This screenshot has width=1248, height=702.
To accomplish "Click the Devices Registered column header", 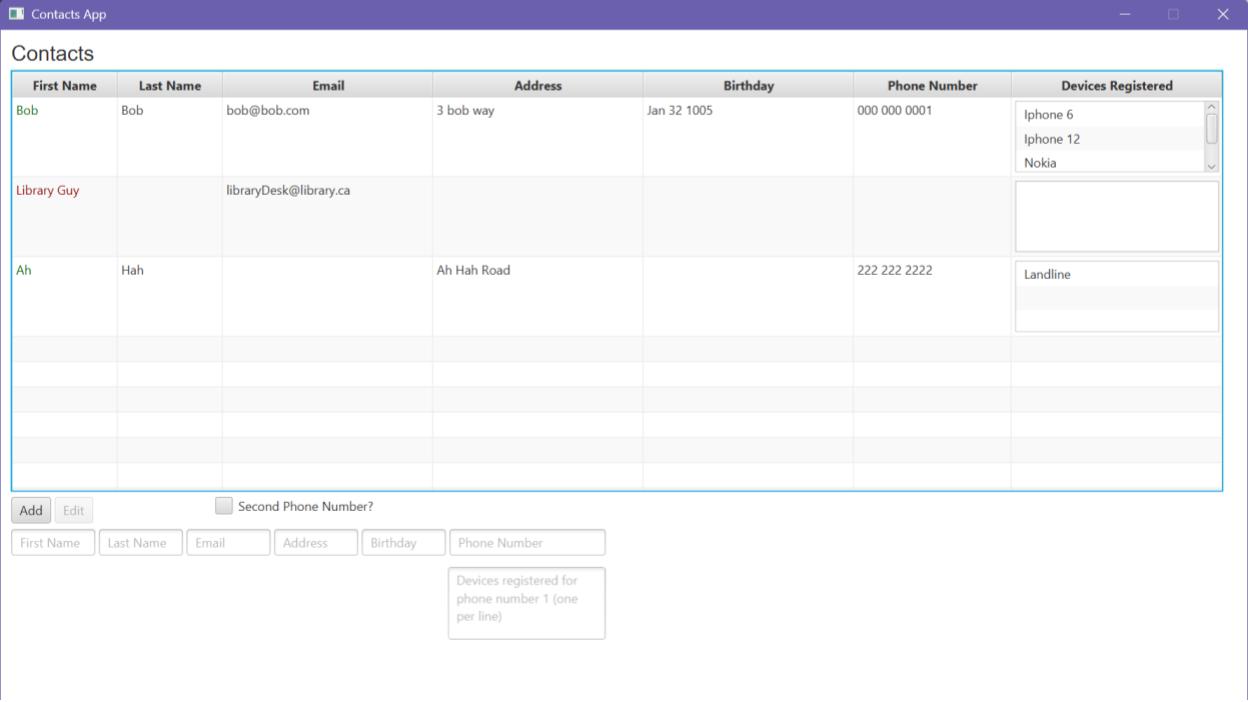I will [1116, 86].
